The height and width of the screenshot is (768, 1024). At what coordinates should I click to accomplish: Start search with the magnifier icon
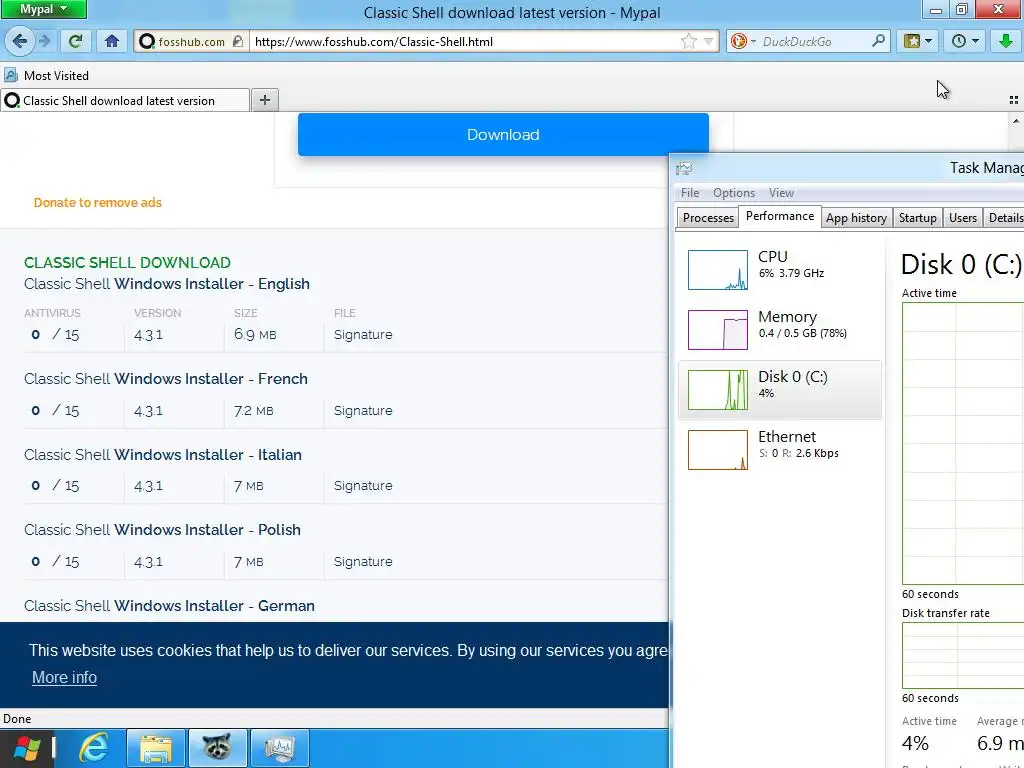click(x=878, y=41)
